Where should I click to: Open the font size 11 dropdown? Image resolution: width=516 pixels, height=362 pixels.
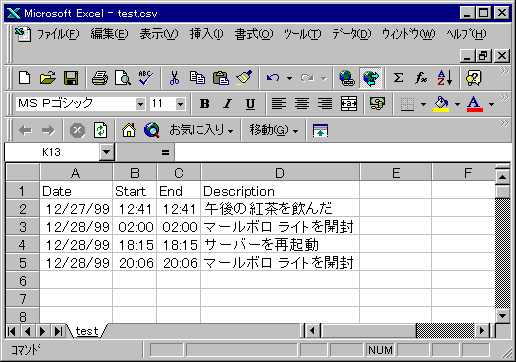click(x=180, y=104)
